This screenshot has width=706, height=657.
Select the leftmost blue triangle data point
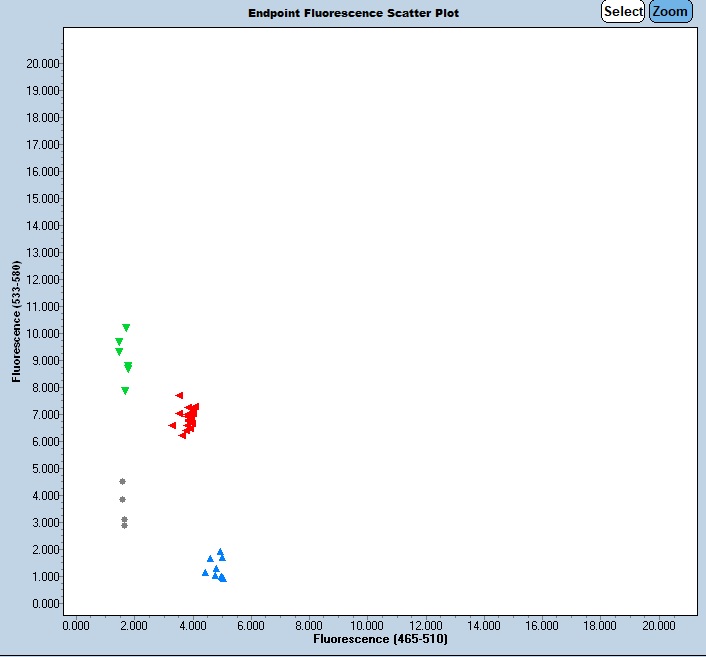(205, 573)
